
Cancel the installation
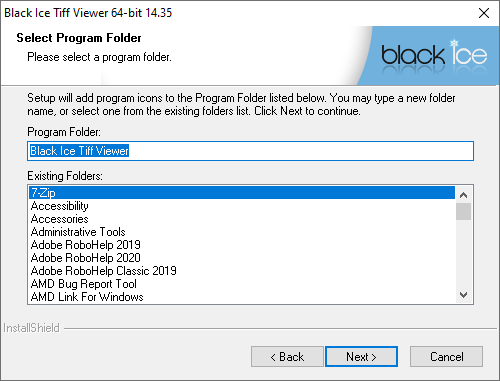click(446, 357)
